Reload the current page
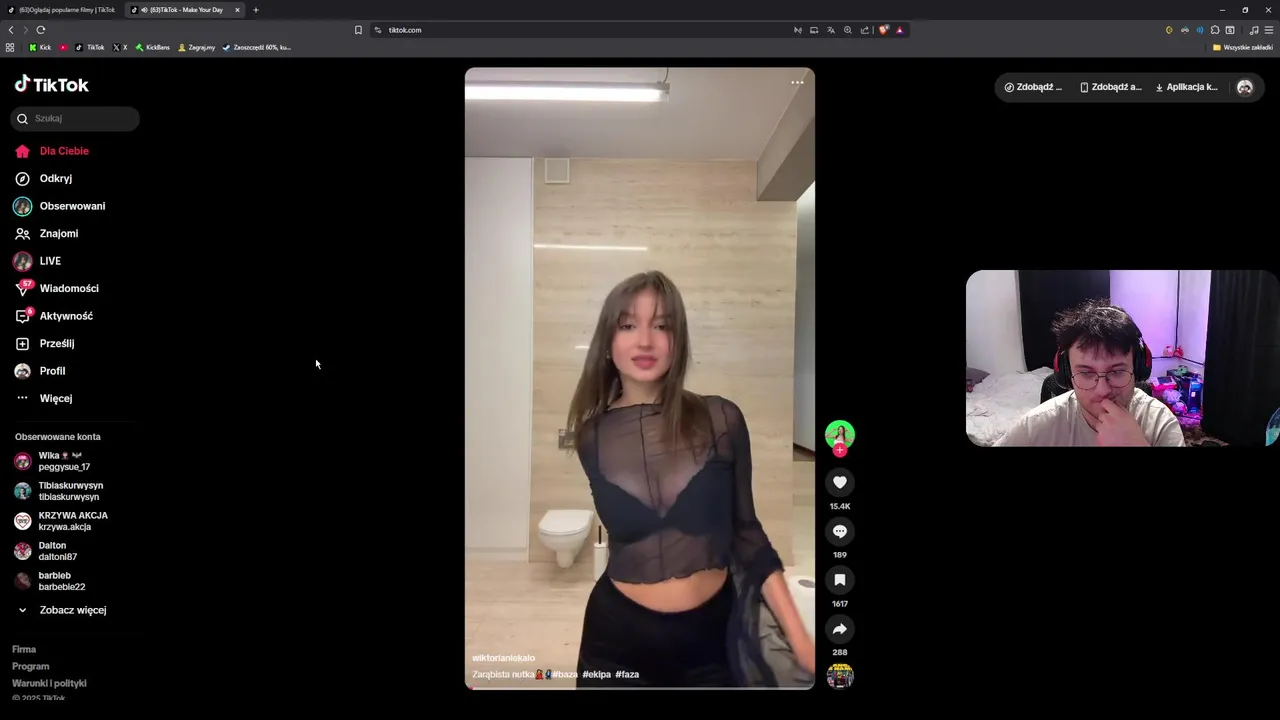 (41, 30)
